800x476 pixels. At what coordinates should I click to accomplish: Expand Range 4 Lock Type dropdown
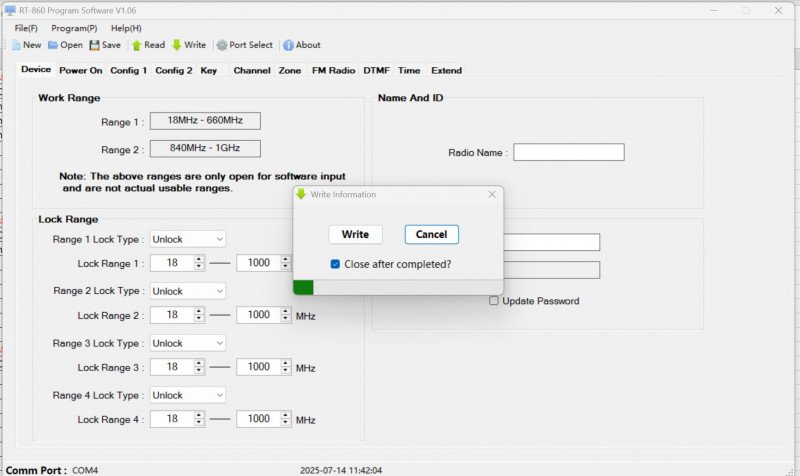click(188, 395)
